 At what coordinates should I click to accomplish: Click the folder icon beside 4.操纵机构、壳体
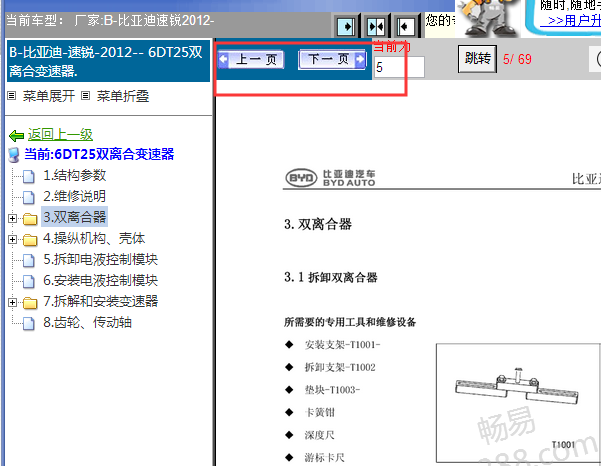pyautogui.click(x=30, y=240)
